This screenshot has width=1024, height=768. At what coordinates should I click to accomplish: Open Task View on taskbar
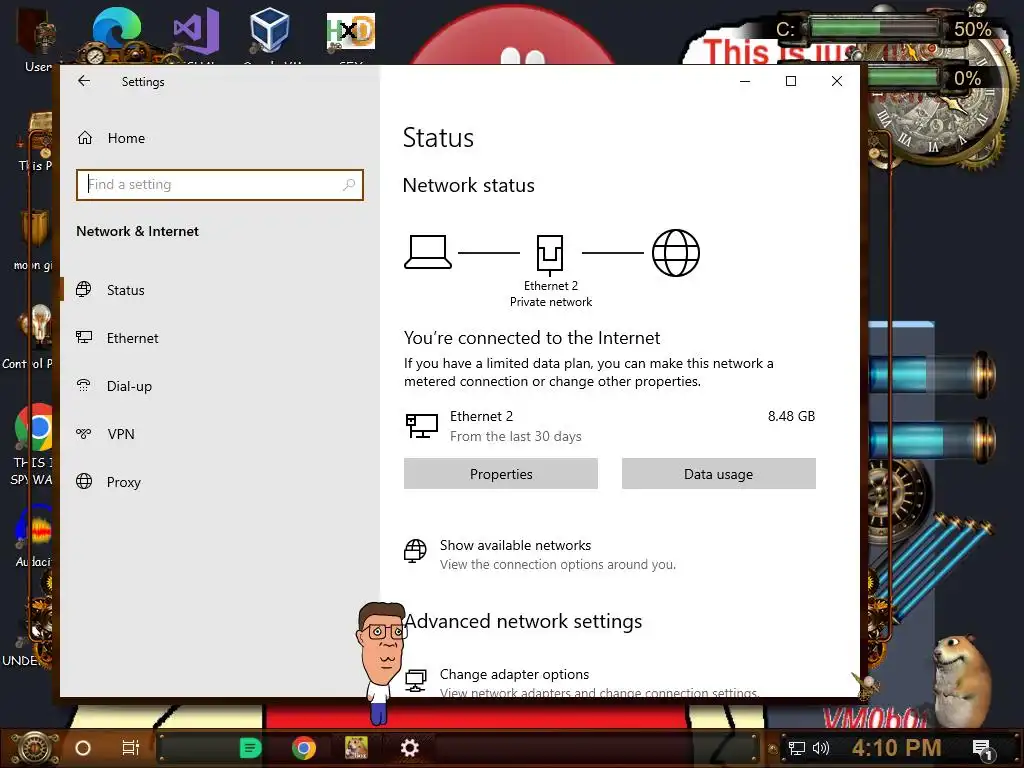[131, 748]
